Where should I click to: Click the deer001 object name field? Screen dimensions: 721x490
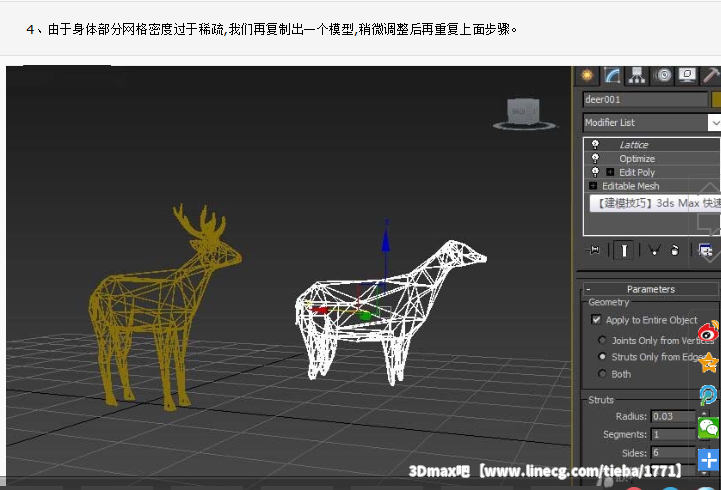click(645, 99)
